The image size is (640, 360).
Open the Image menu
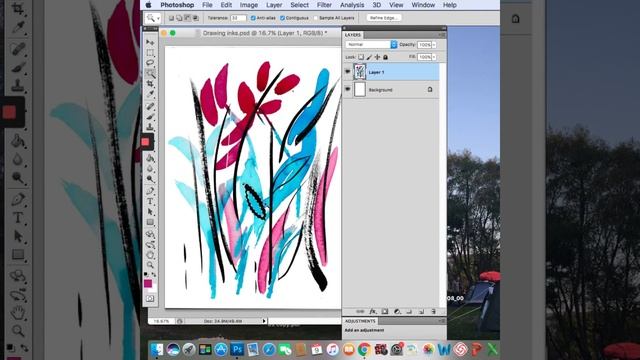pos(249,5)
